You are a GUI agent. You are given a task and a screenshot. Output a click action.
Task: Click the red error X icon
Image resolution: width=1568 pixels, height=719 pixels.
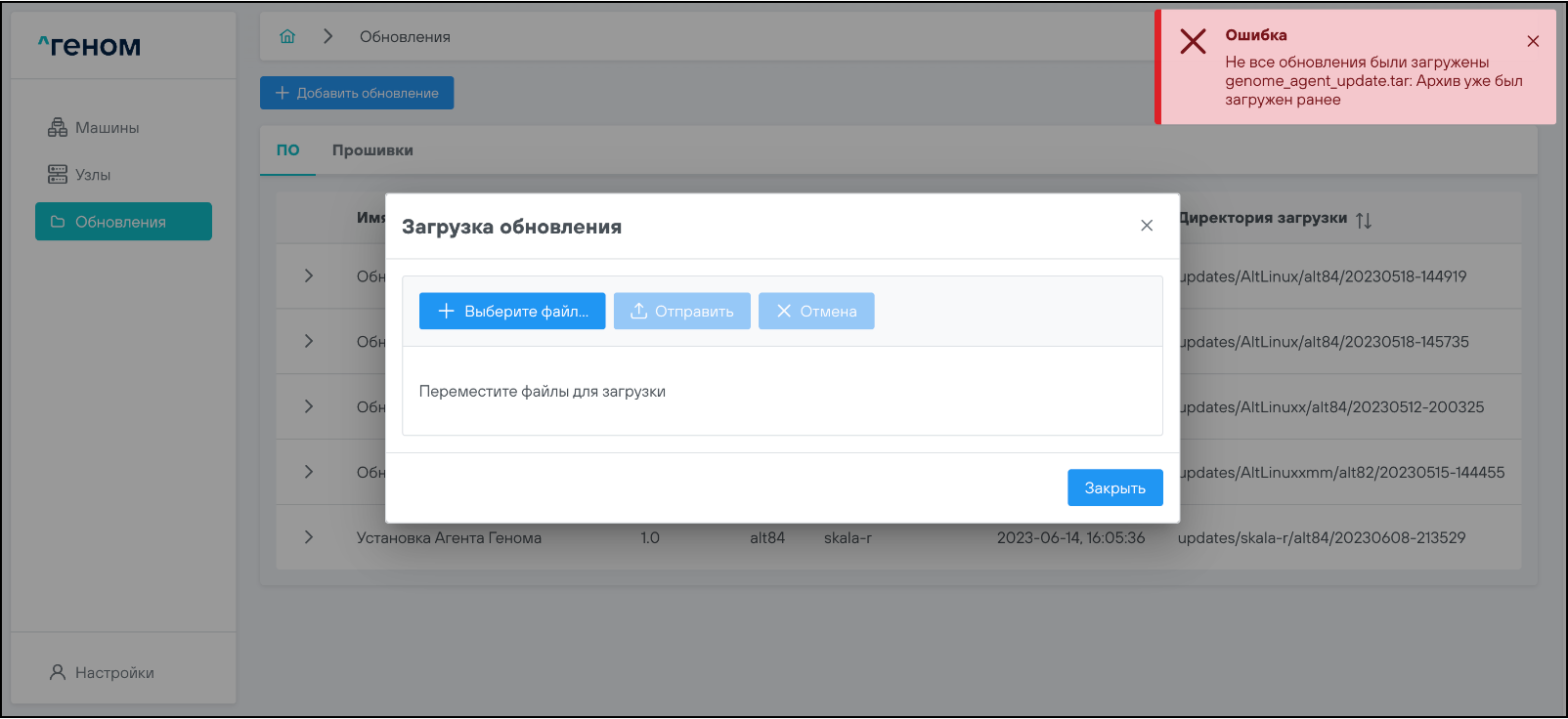1193,42
